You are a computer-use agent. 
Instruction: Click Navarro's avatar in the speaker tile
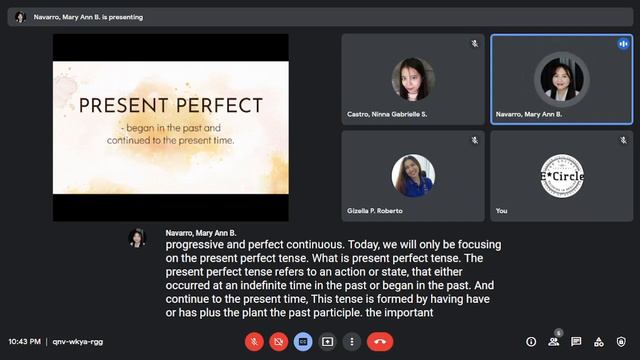click(562, 79)
